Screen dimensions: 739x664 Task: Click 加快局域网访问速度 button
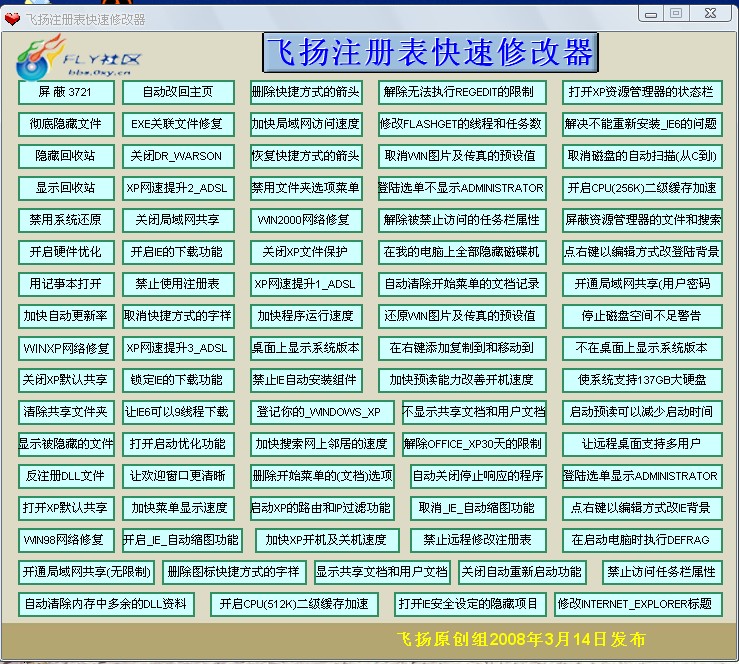point(306,124)
